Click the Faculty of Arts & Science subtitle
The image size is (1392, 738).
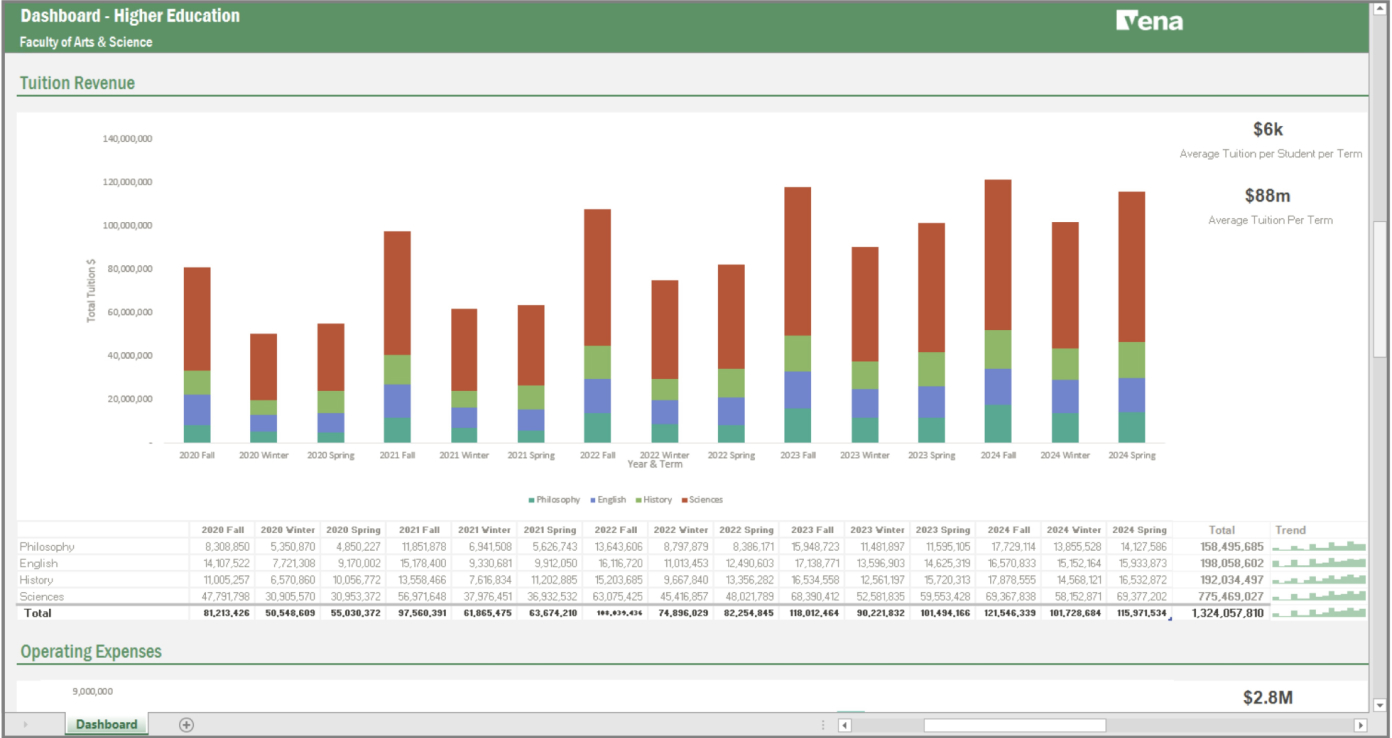[x=86, y=42]
